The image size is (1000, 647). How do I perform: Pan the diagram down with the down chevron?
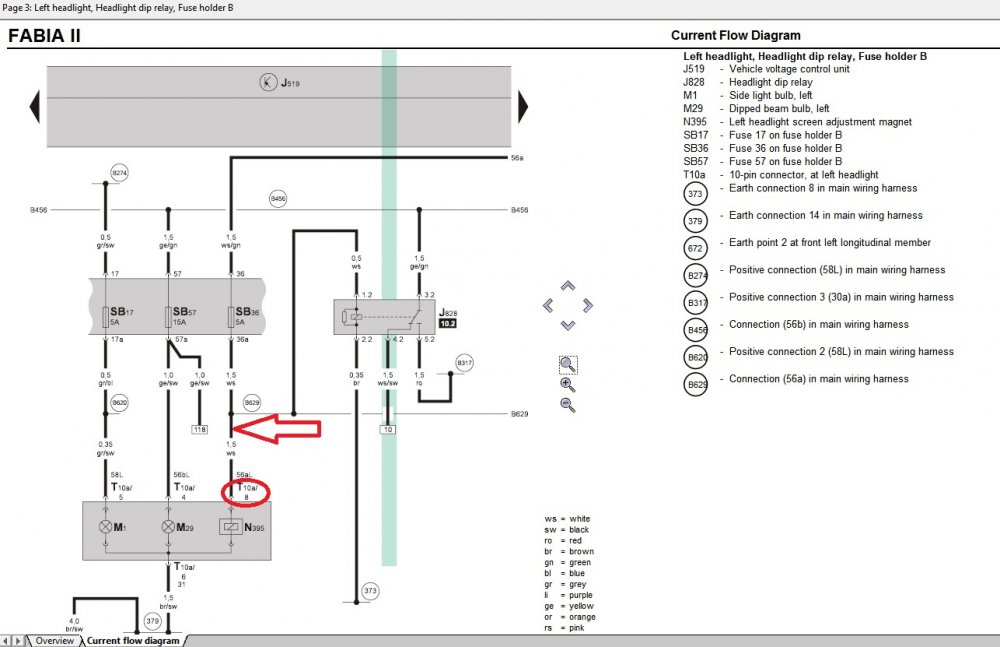coord(568,325)
